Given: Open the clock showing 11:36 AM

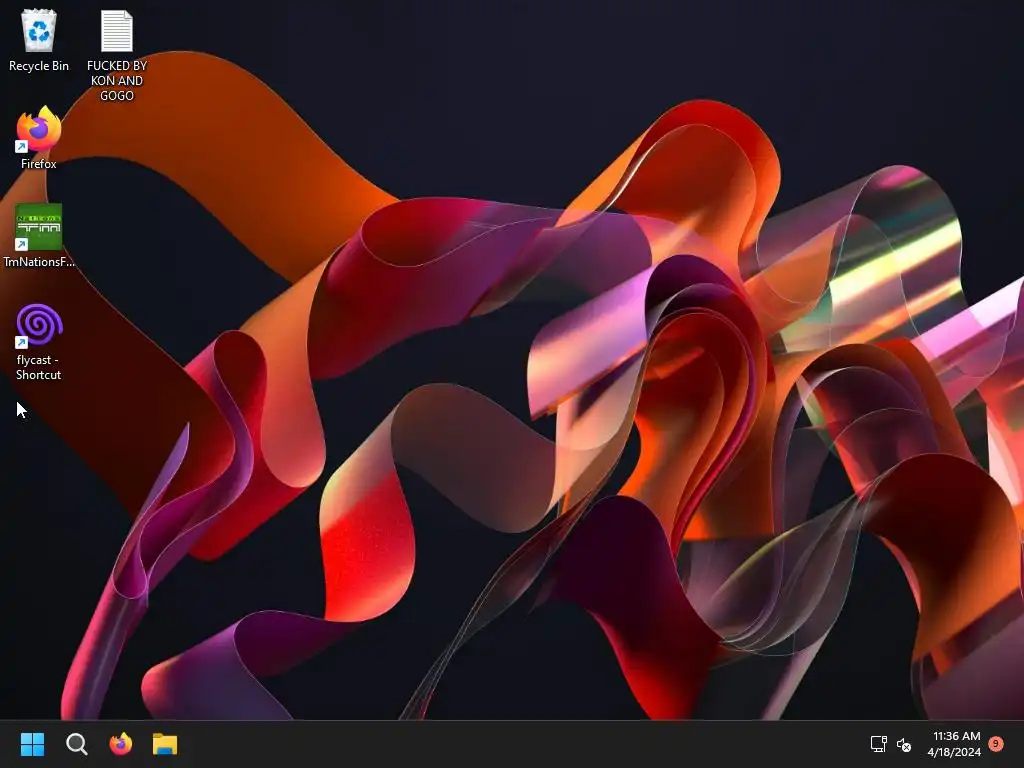Looking at the screenshot, I should tap(954, 744).
